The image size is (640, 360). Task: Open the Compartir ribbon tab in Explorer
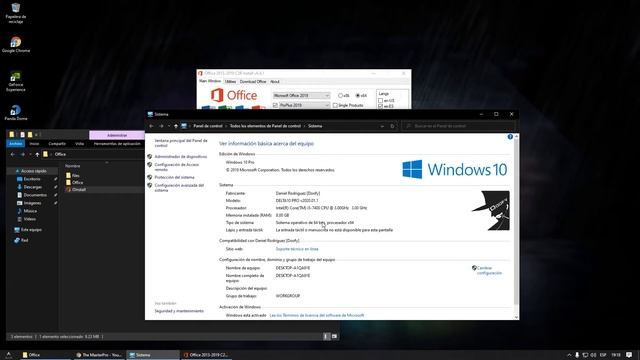point(57,144)
